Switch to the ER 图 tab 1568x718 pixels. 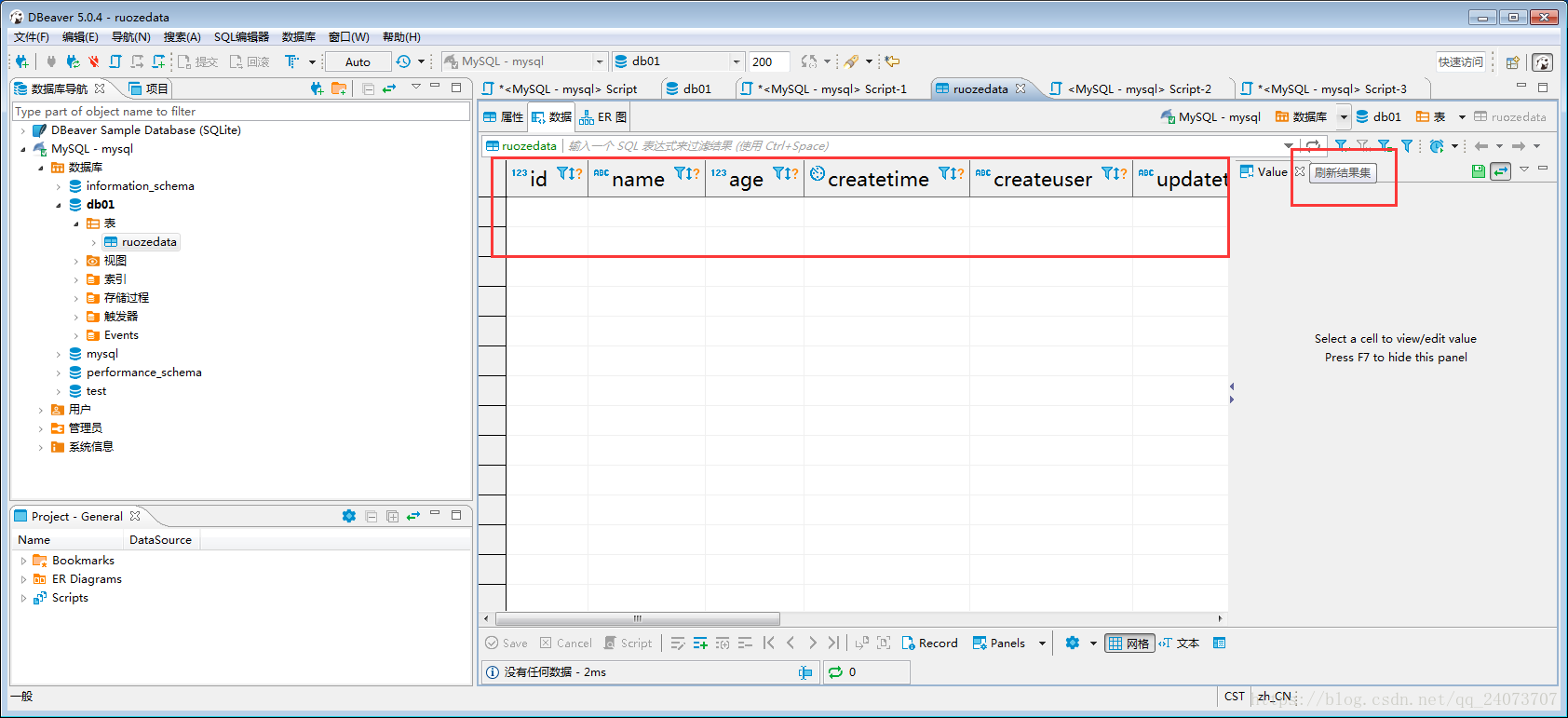(x=602, y=117)
